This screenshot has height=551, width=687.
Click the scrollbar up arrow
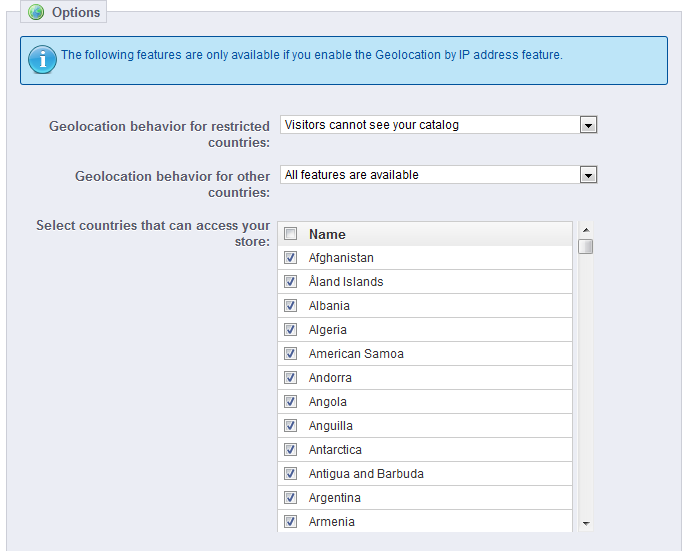coord(586,229)
